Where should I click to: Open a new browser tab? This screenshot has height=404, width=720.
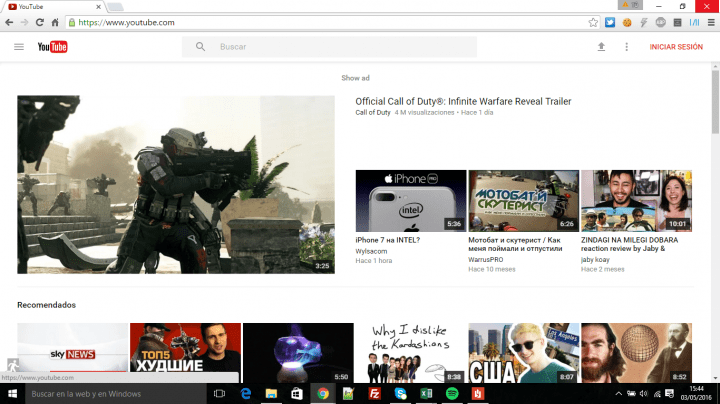(115, 7)
